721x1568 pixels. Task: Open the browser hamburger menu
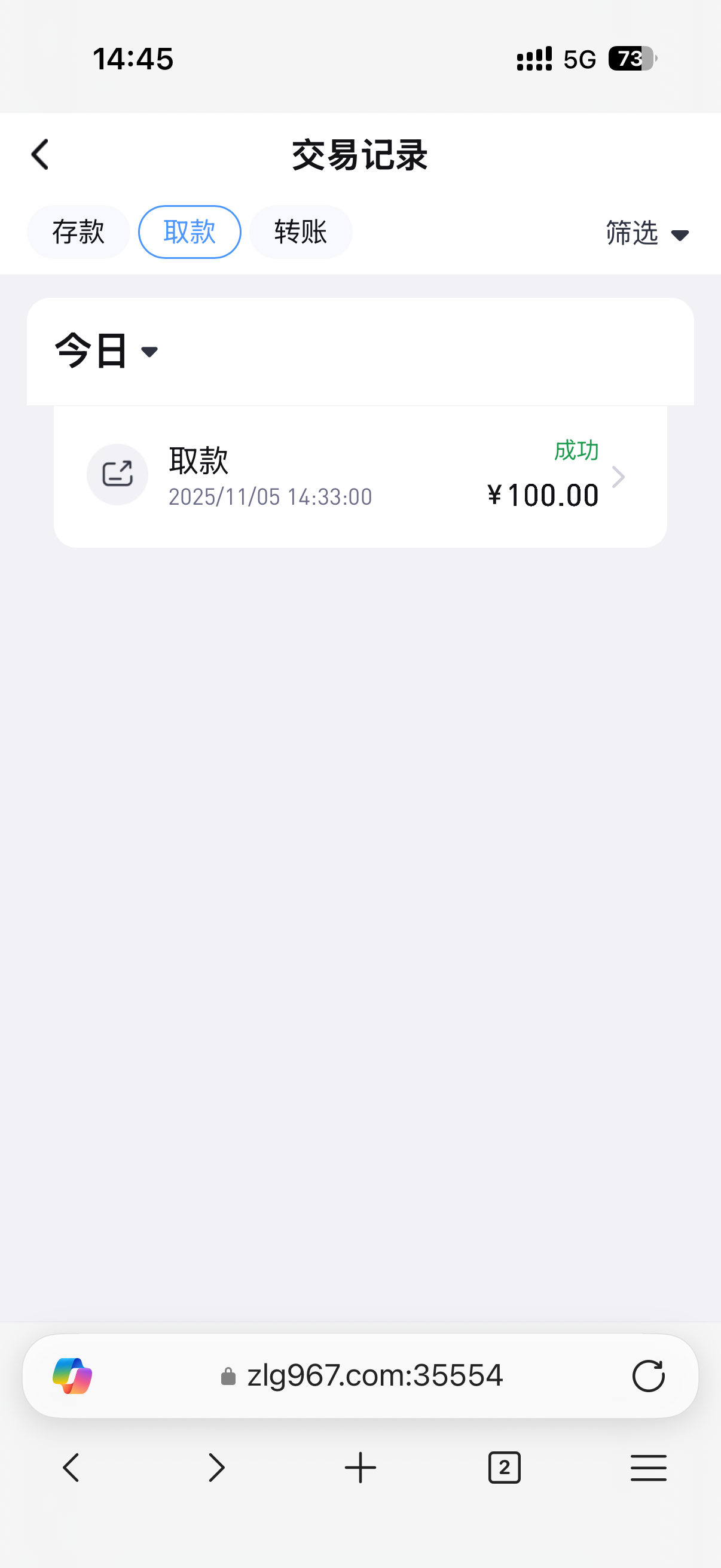648,1468
